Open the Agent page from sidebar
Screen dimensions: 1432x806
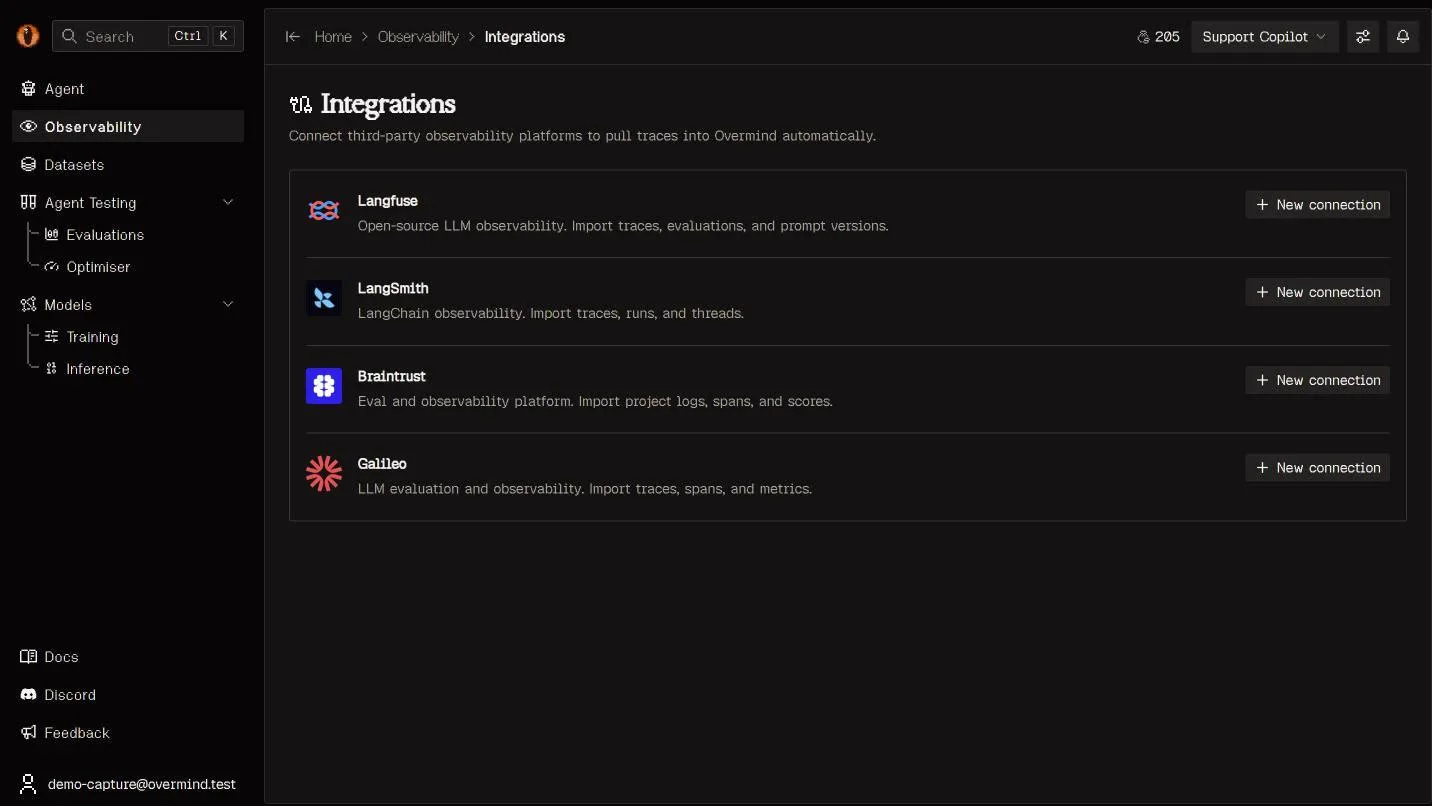coord(128,89)
